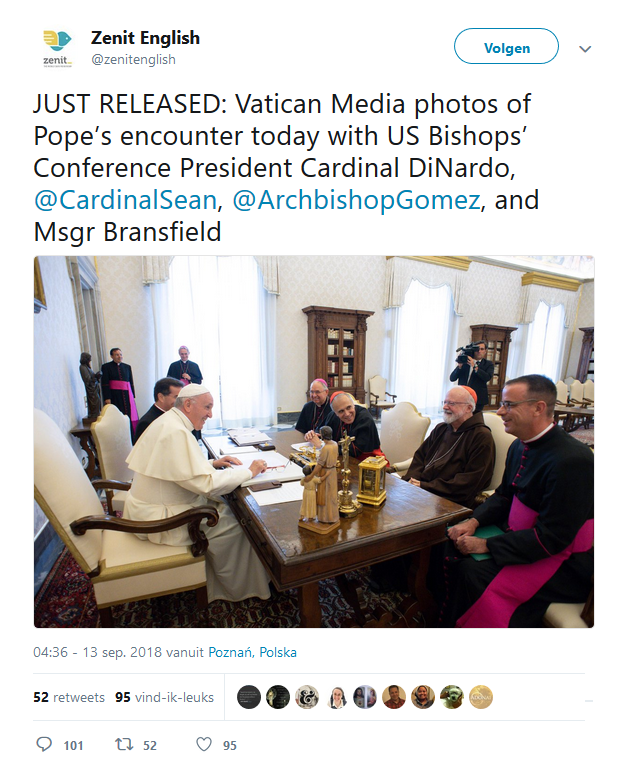This screenshot has height=776, width=627.
Task: Open the ampersand liker avatar
Action: (x=308, y=697)
